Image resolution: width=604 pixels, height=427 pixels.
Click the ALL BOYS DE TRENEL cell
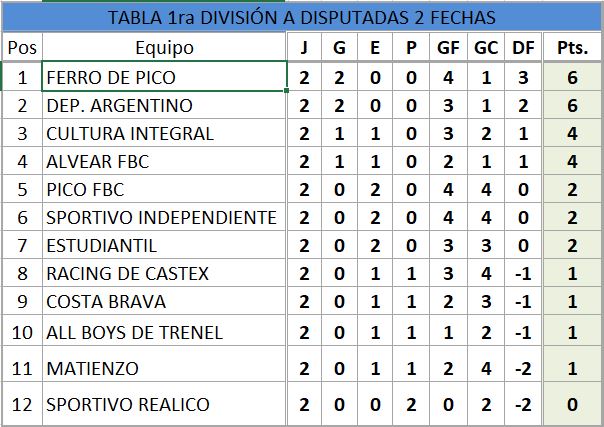tap(164, 332)
